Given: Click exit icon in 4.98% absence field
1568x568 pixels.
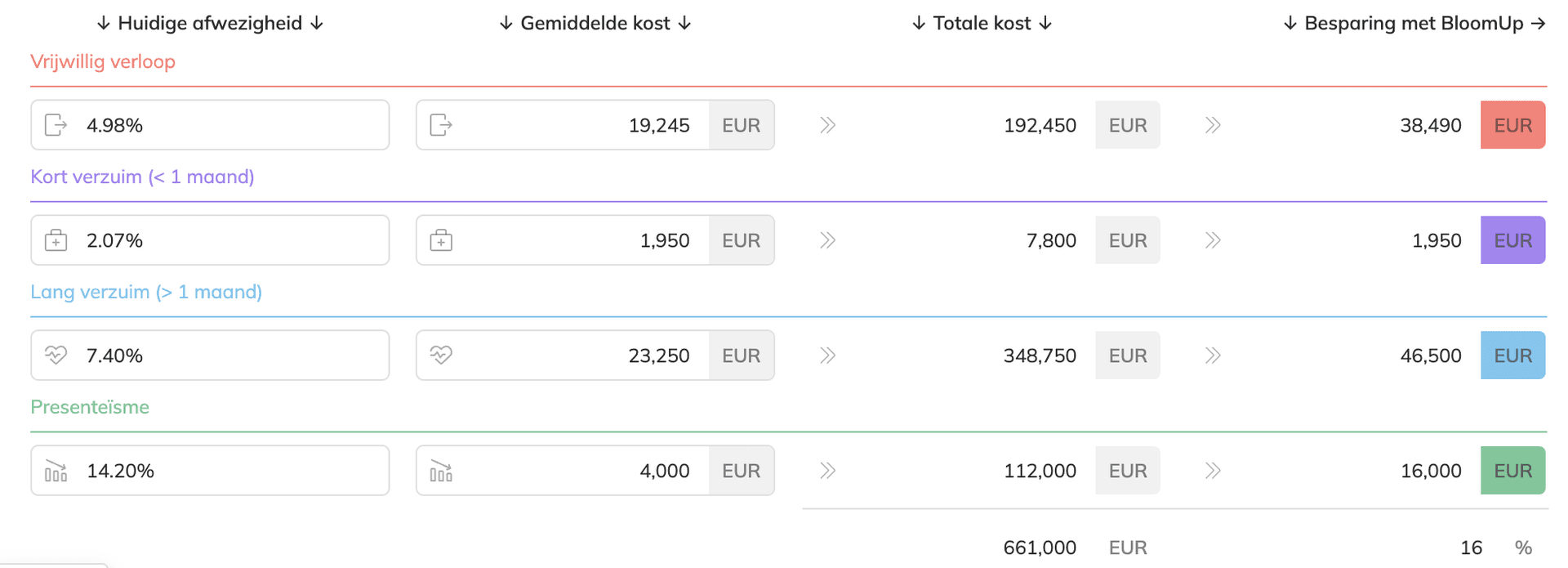Looking at the screenshot, I should (56, 125).
